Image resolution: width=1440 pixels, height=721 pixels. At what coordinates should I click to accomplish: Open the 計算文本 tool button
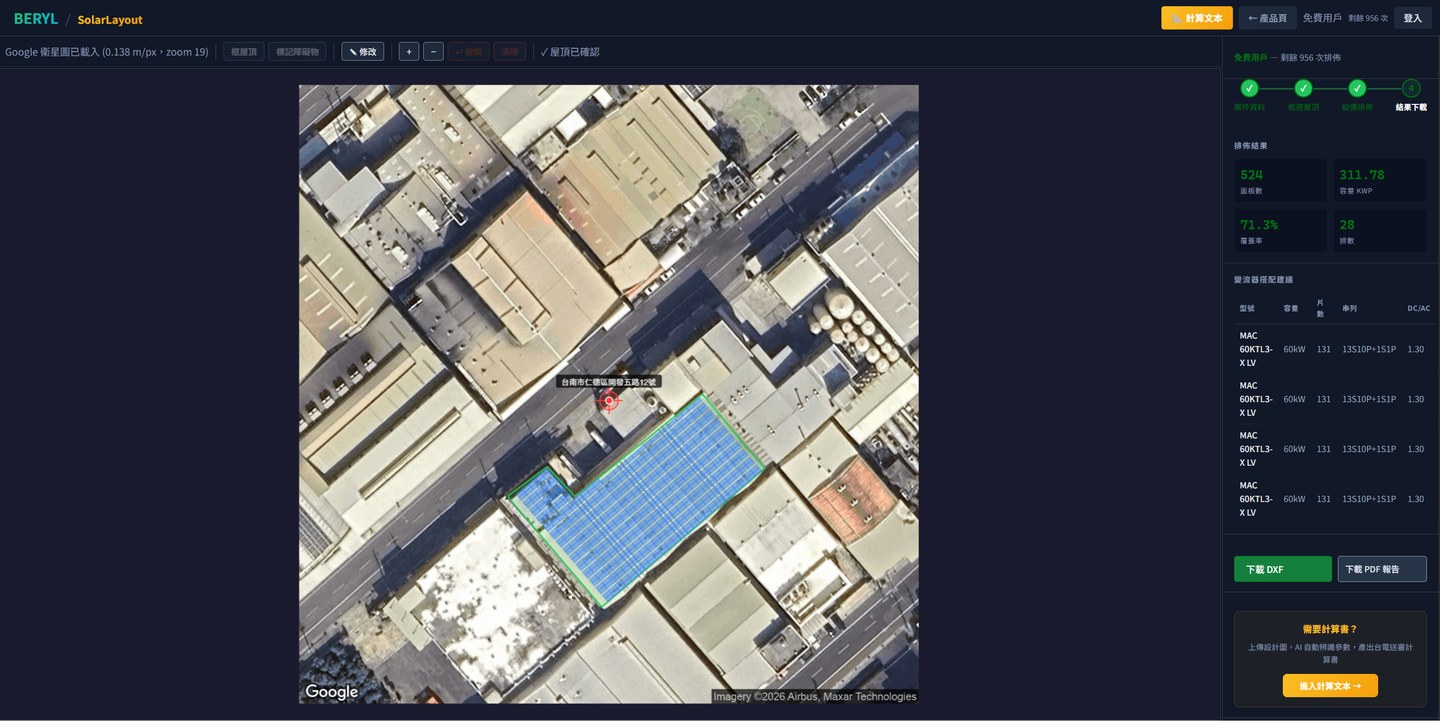pos(1196,18)
